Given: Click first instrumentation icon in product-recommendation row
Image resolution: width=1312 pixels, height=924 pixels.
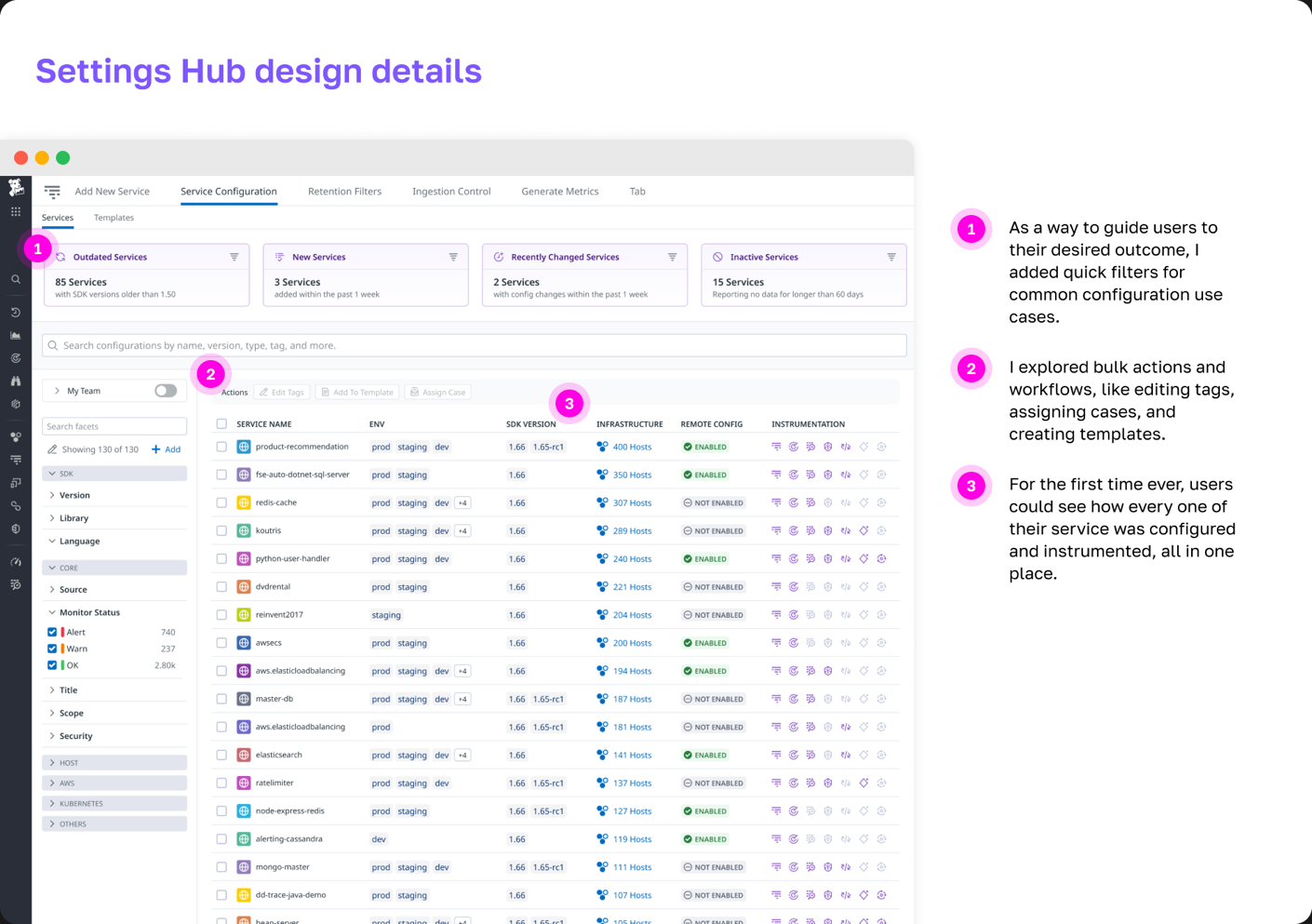Looking at the screenshot, I should [776, 447].
